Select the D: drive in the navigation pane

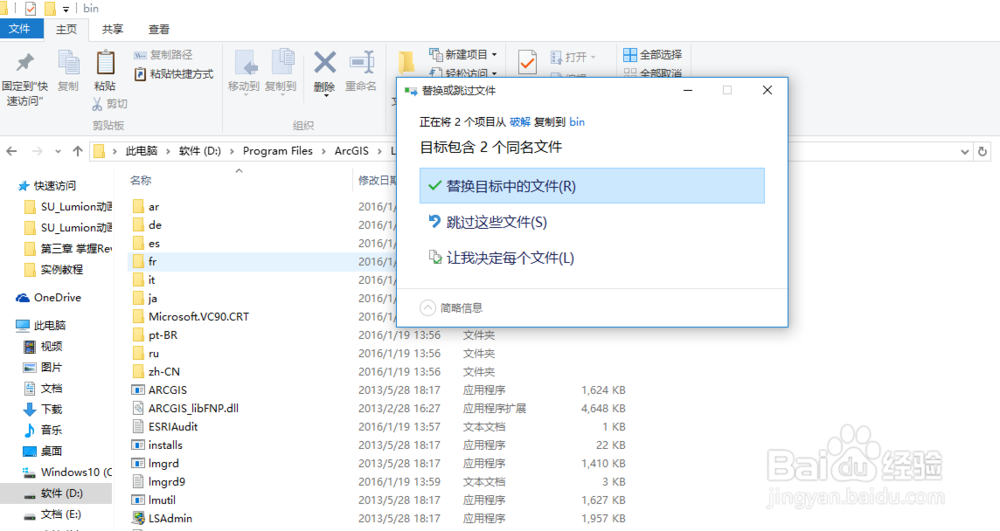coord(54,493)
